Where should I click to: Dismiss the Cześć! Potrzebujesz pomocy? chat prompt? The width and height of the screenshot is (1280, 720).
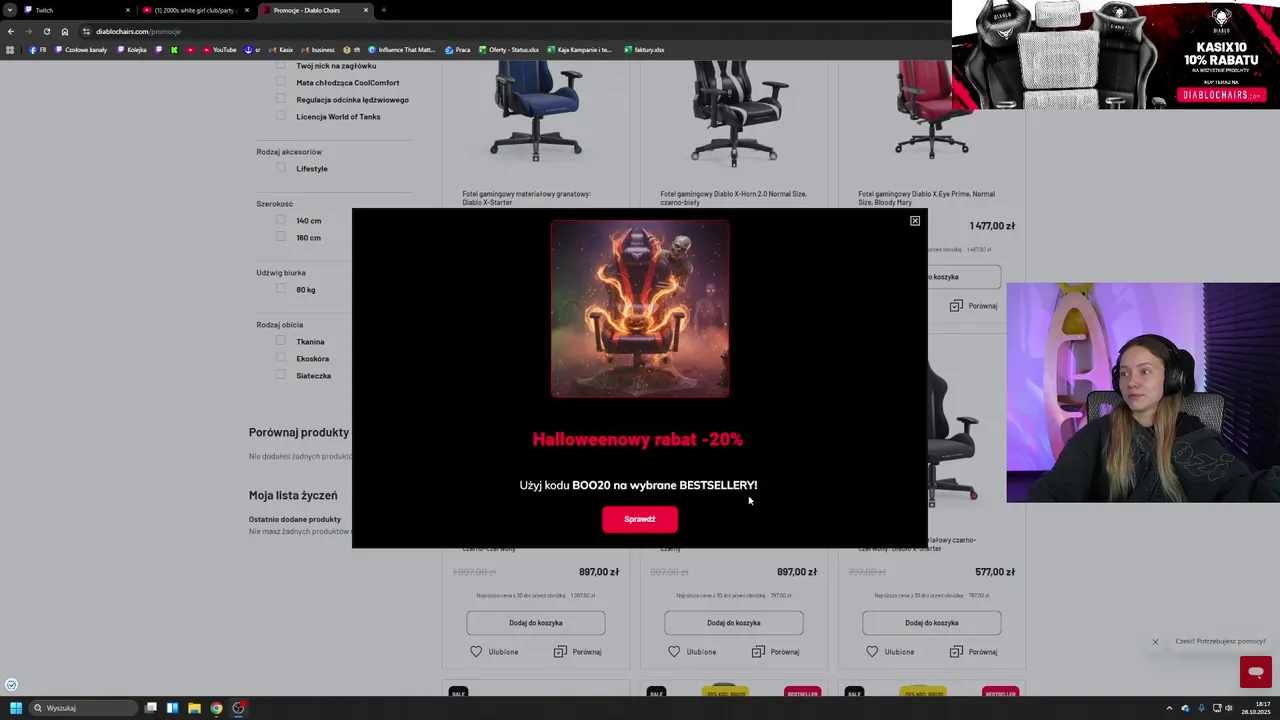(1155, 642)
